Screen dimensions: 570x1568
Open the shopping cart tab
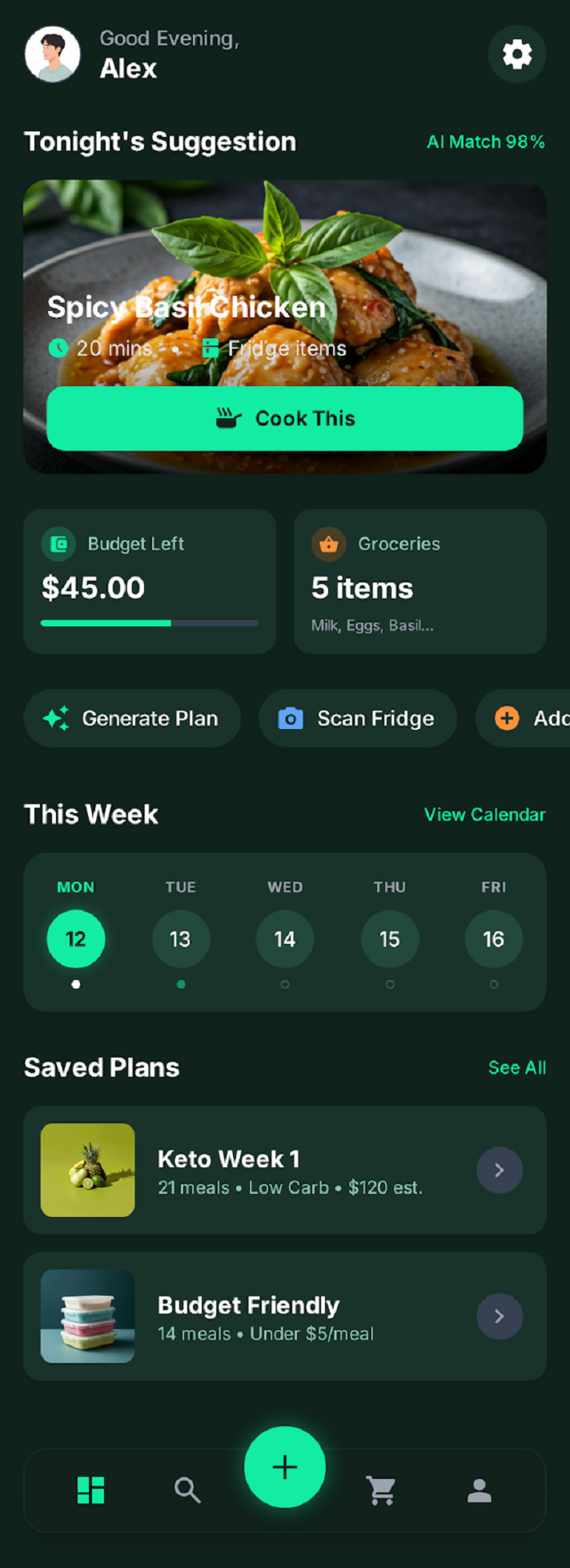point(381,1490)
